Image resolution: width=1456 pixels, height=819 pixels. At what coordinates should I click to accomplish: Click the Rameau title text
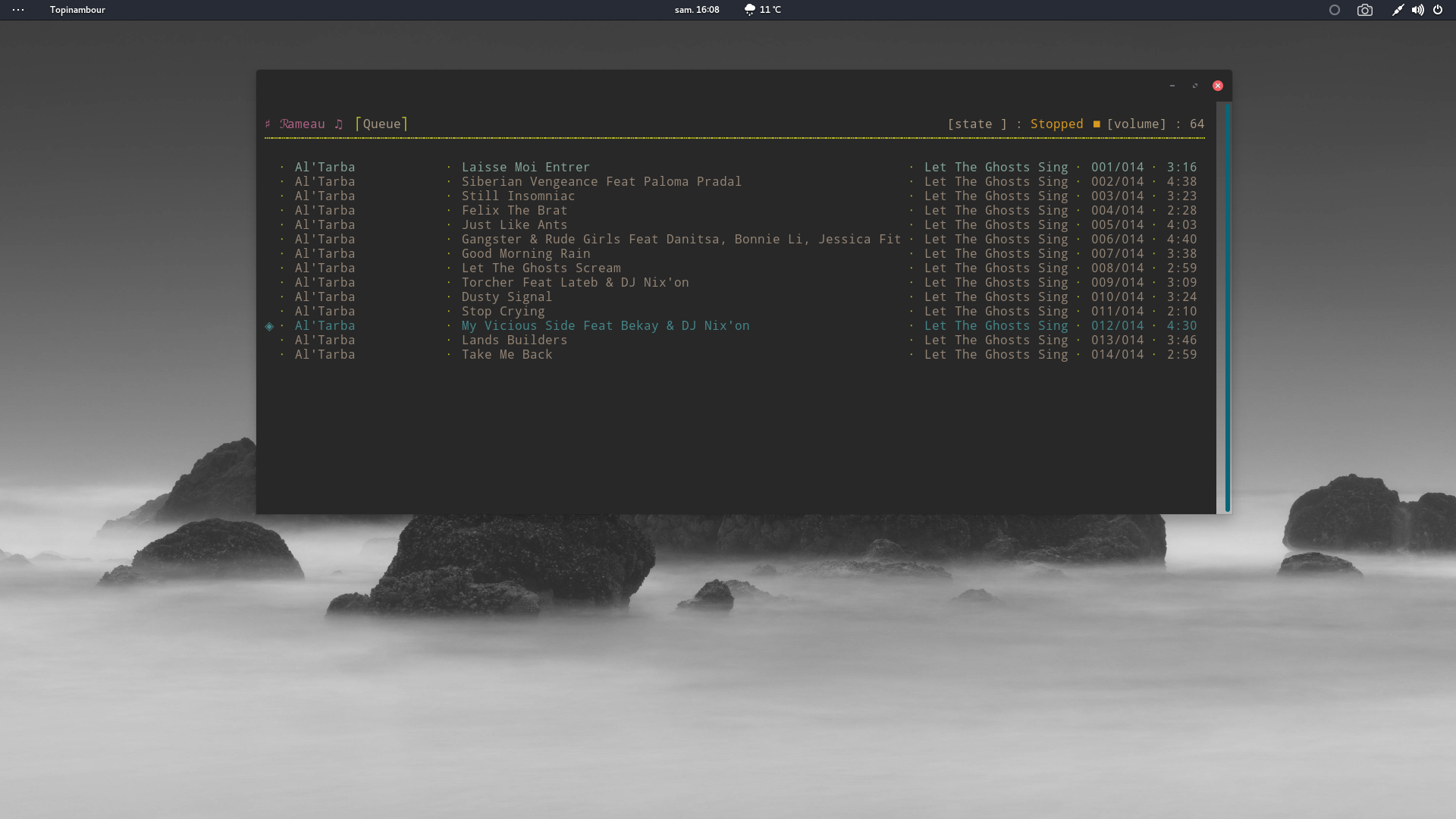click(303, 124)
